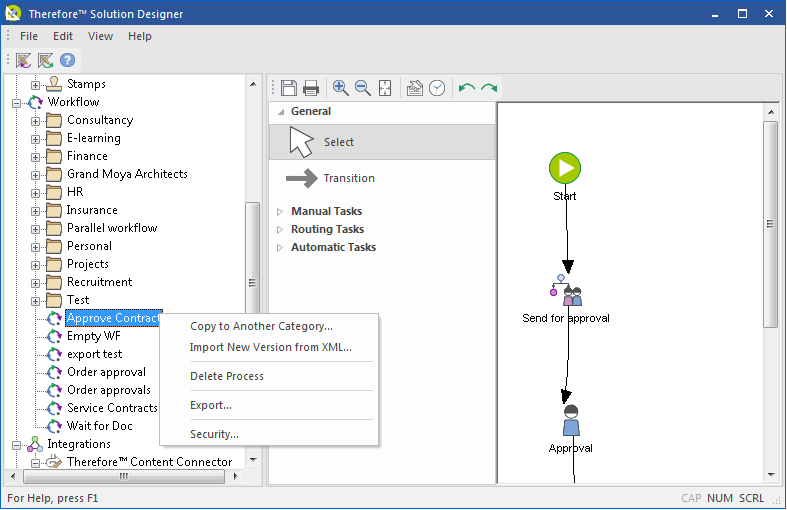Click the Send for approval task icon
This screenshot has width=787, height=510.
coord(566,291)
